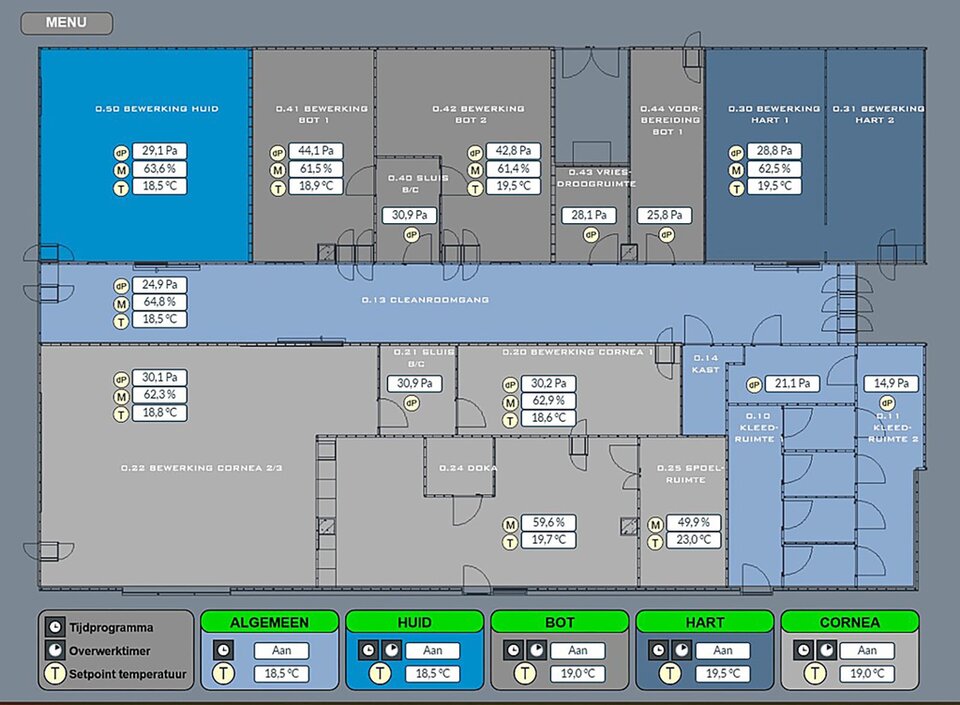Click the 44,1 Pa pressure value in Bot 1

[315, 151]
